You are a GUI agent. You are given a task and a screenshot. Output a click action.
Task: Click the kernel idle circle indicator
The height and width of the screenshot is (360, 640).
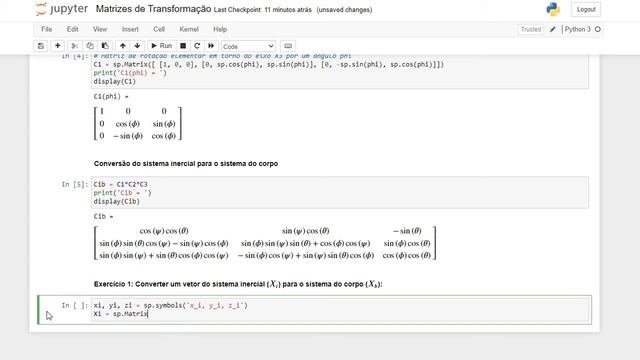(598, 29)
